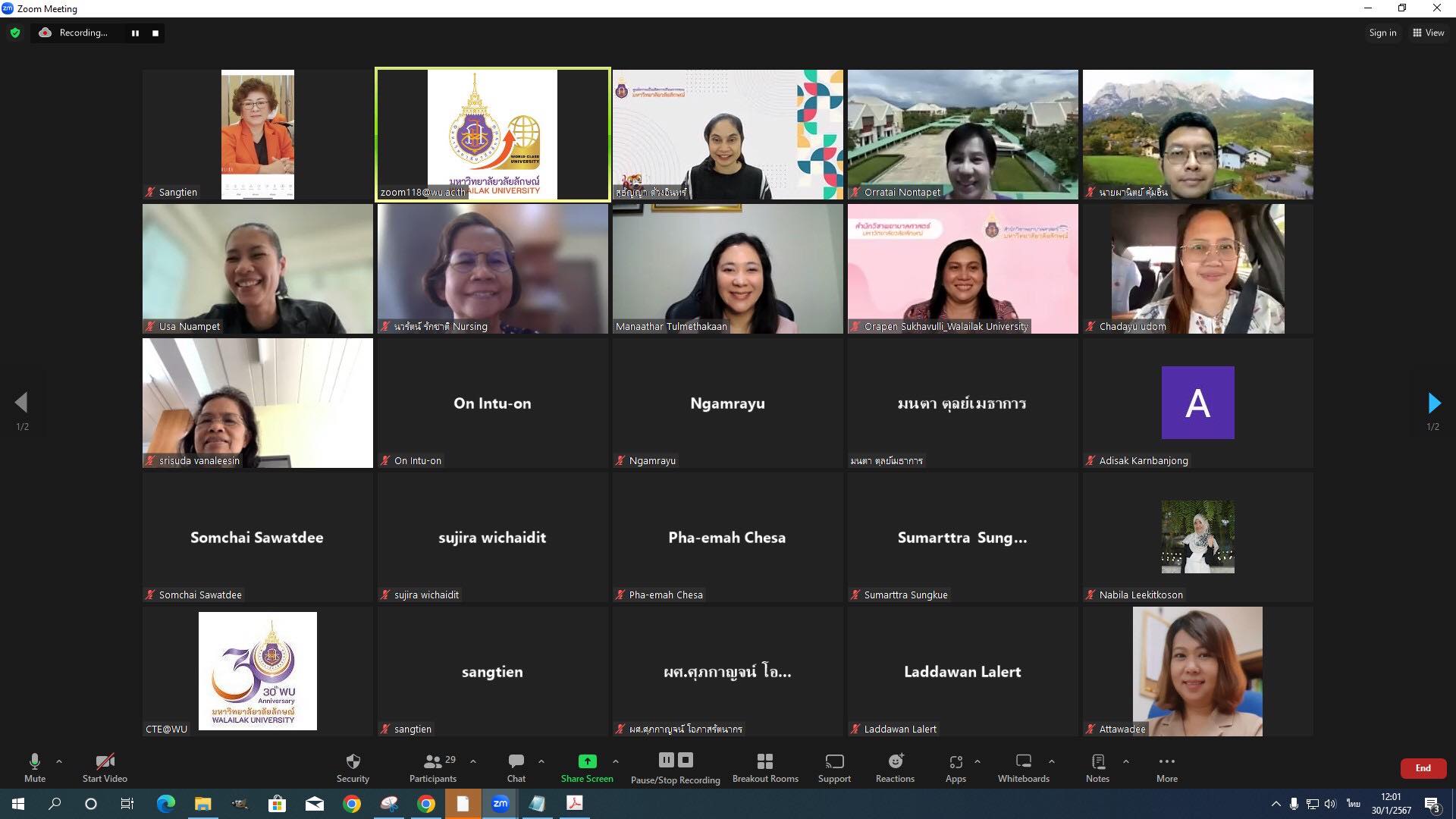Open the View layout menu
1456x819 pixels.
coord(1429,33)
